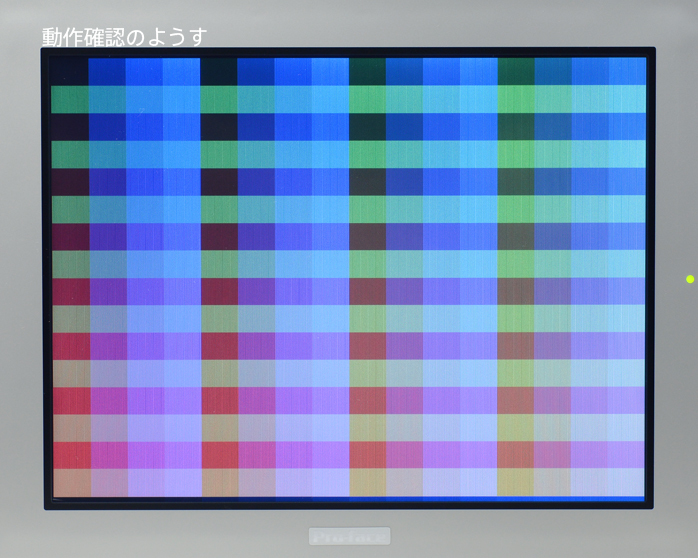Image resolution: width=698 pixels, height=558 pixels.
Task: Select the pale lavender swatch in bottom-right corner
Action: pos(627,481)
